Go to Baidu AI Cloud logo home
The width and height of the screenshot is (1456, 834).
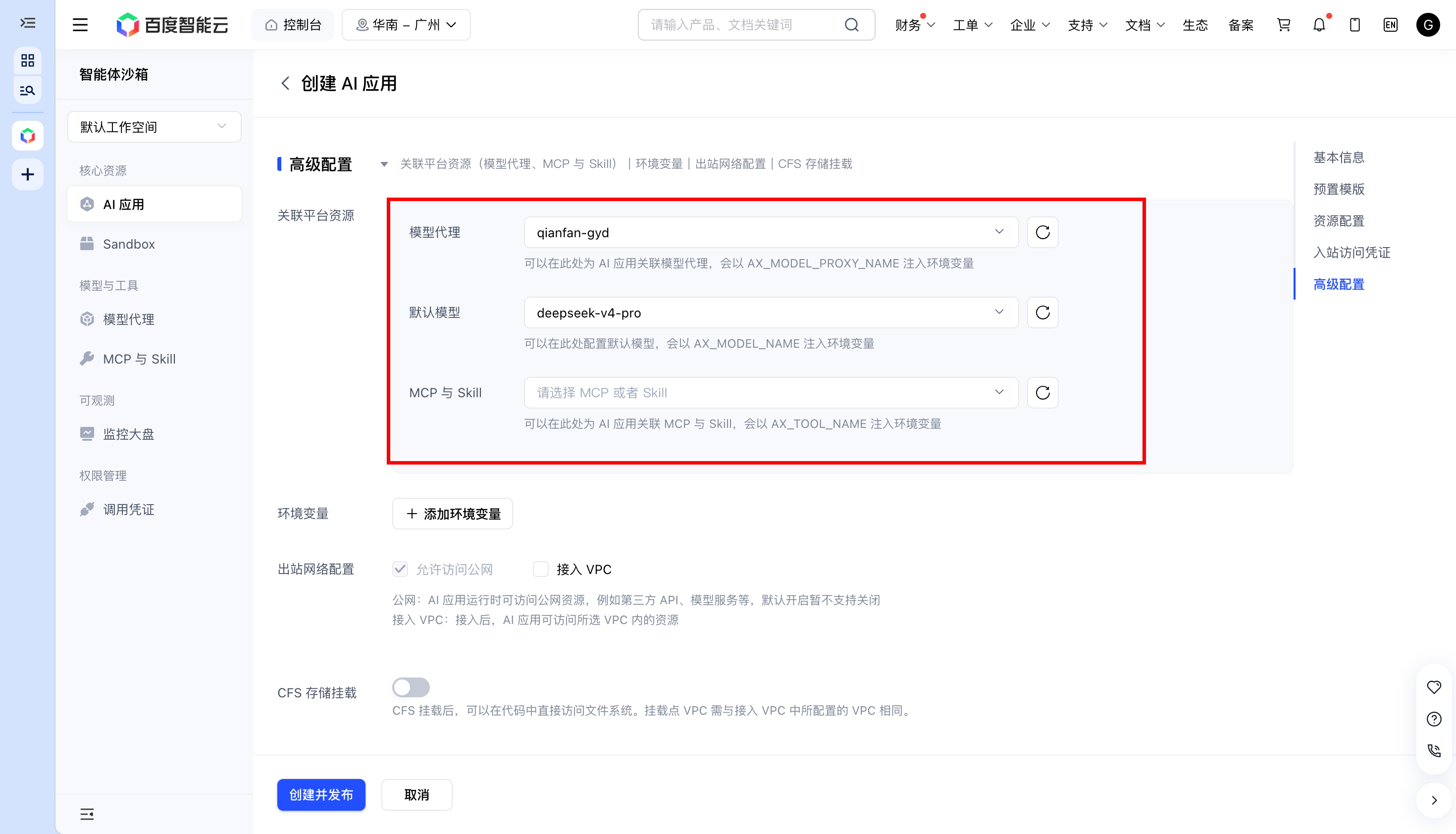[x=172, y=25]
